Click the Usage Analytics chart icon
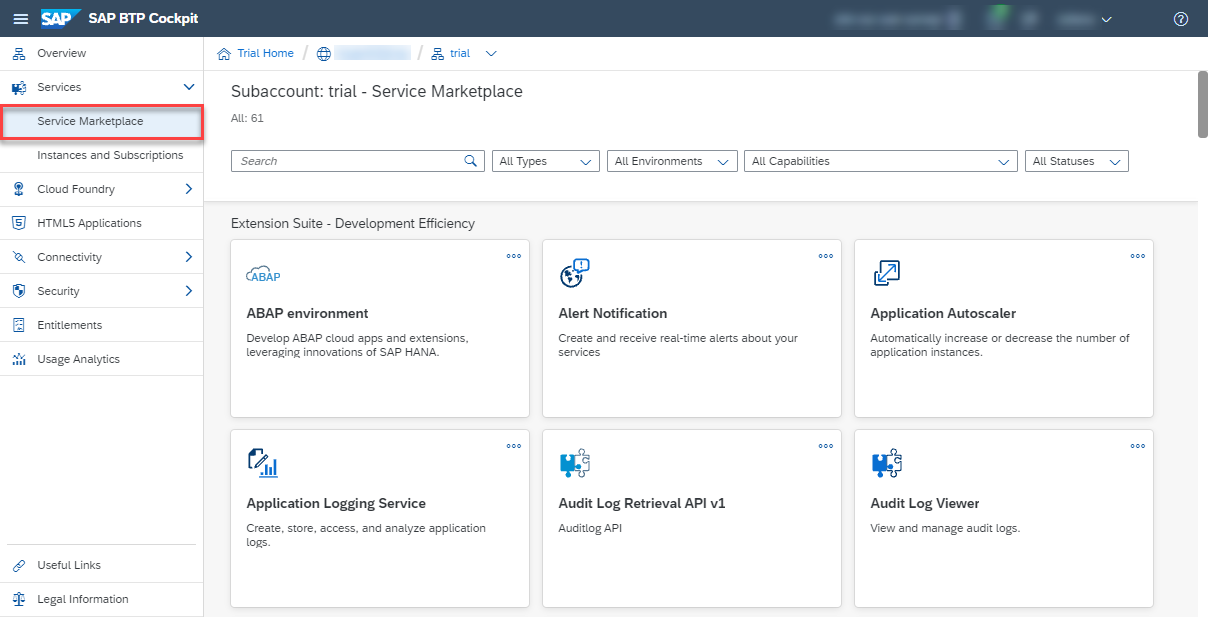This screenshot has height=617, width=1208. pos(18,359)
